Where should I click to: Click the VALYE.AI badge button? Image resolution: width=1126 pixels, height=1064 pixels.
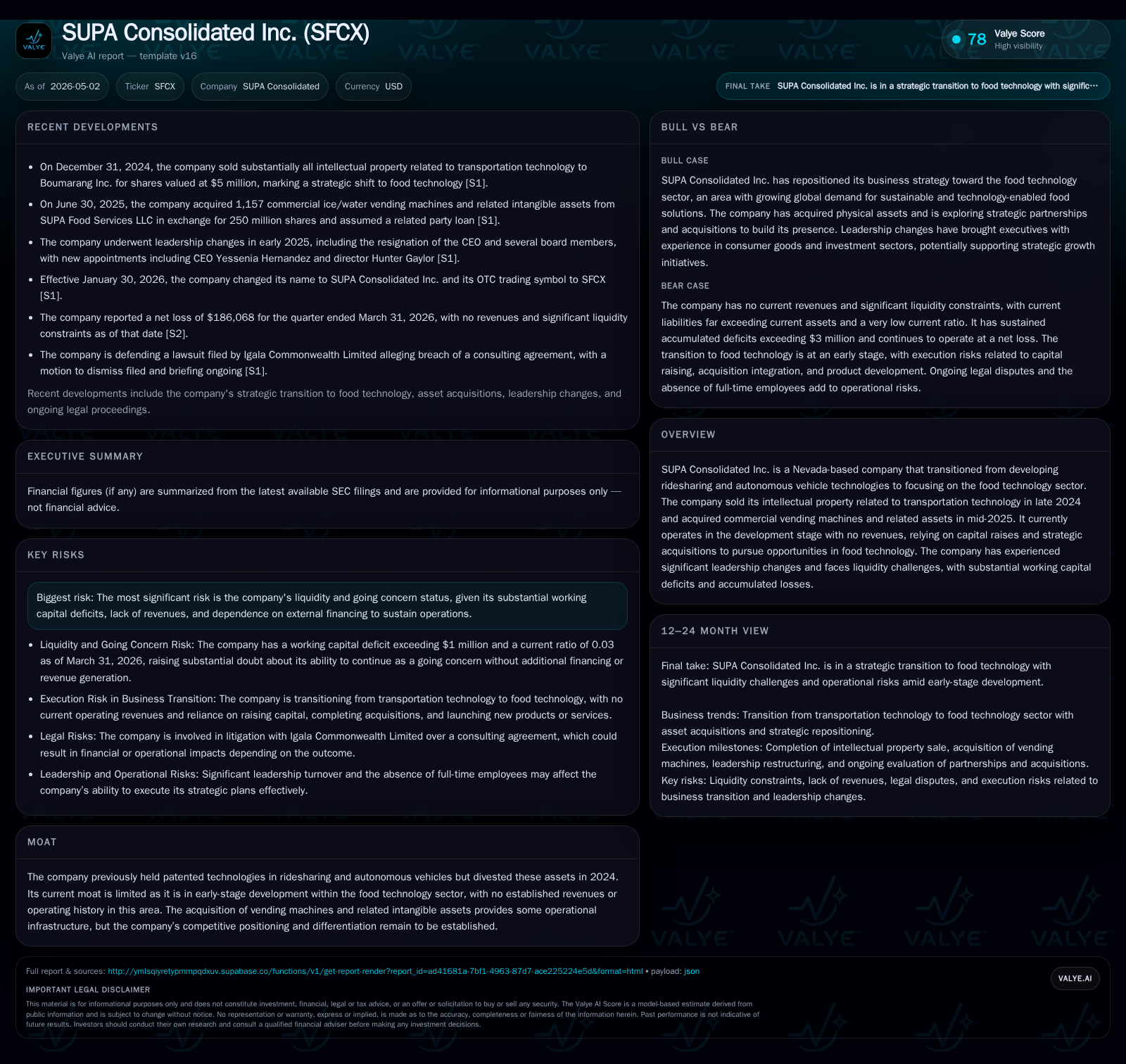pyautogui.click(x=1075, y=978)
